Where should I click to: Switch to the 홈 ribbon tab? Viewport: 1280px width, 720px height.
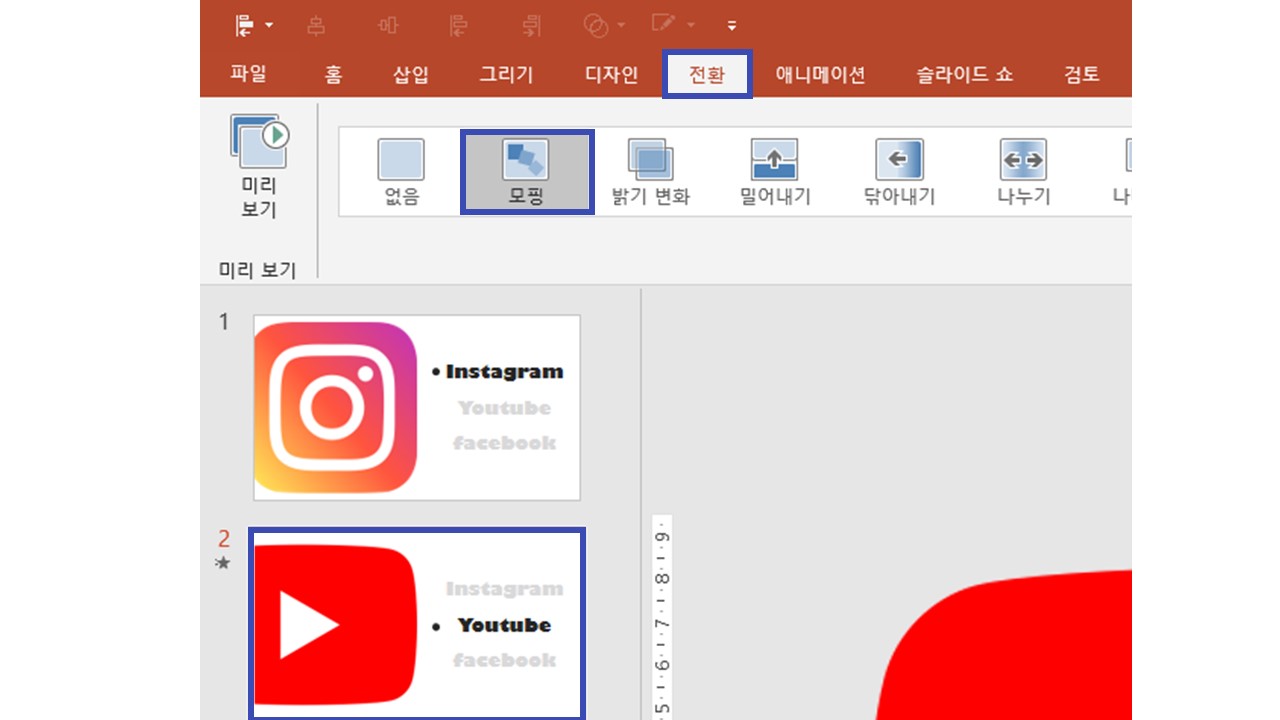[x=333, y=74]
